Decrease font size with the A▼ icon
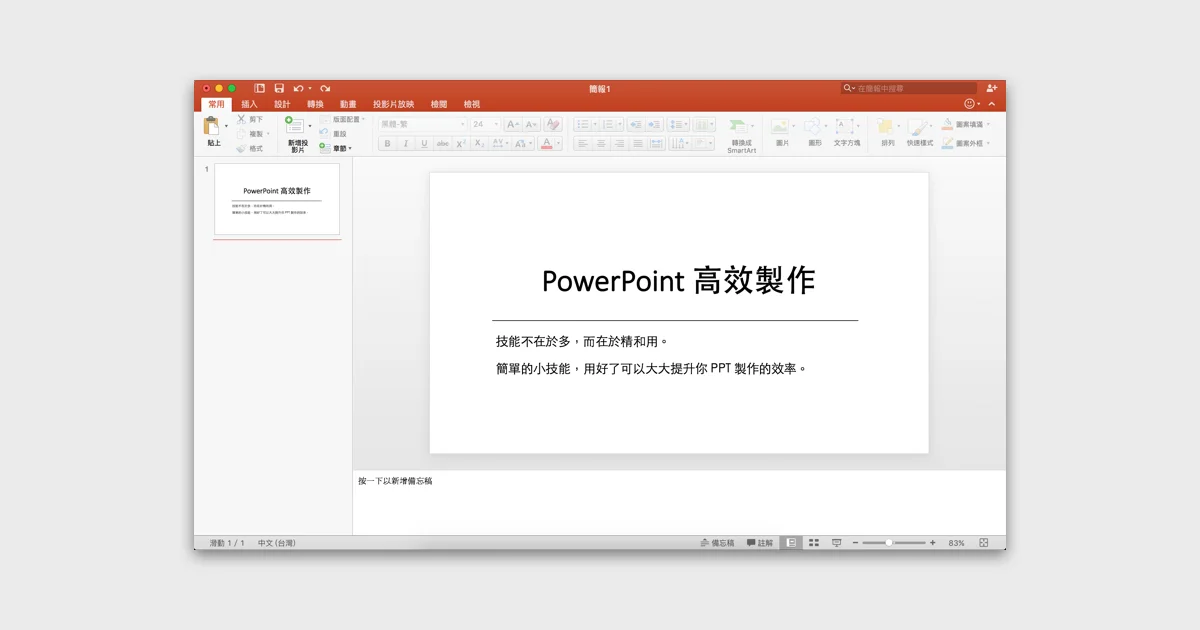Screen dimensions: 1200x630 (531, 125)
